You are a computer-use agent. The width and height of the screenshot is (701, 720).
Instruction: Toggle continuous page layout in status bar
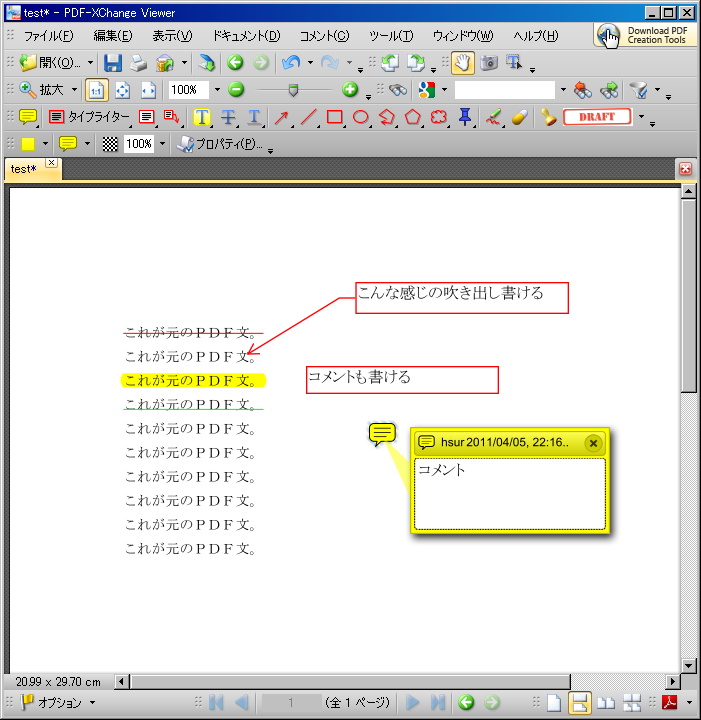pos(580,702)
